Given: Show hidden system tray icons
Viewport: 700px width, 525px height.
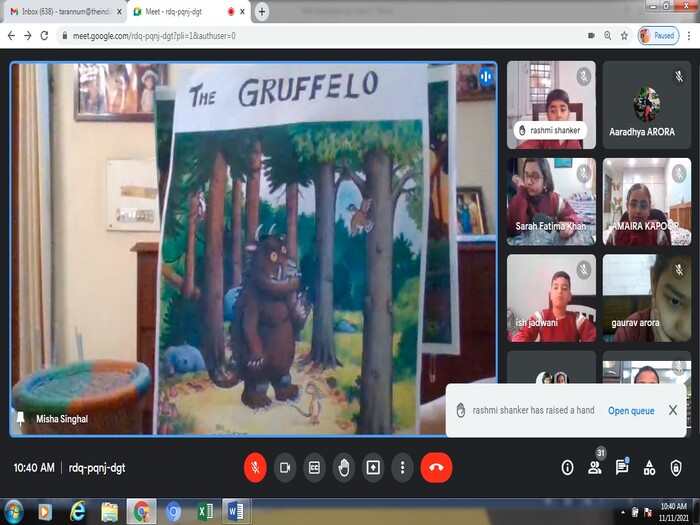Looking at the screenshot, I should 623,512.
